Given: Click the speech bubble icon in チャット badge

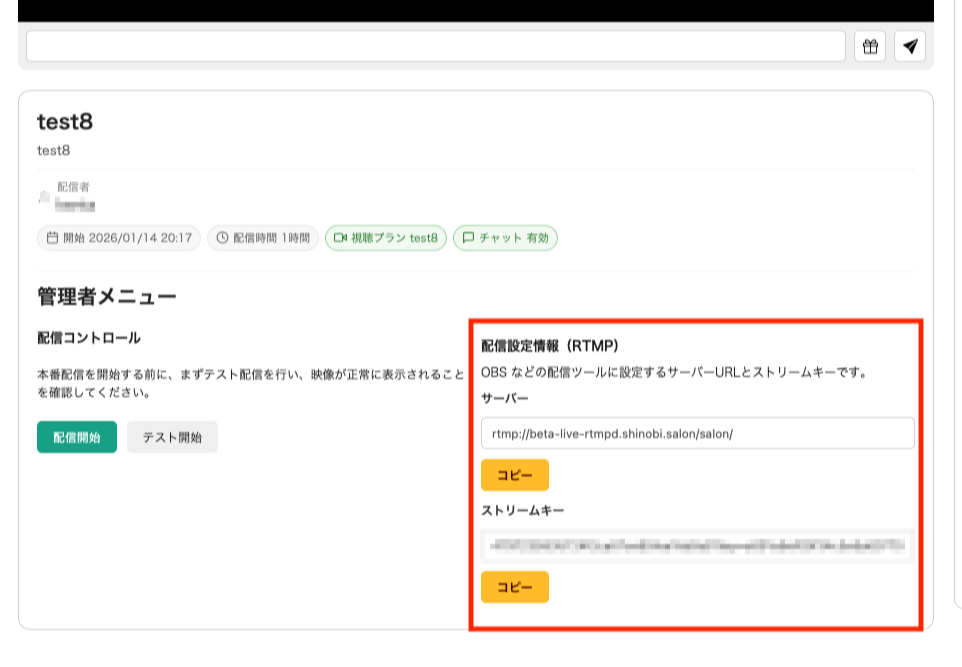Looking at the screenshot, I should [x=467, y=238].
